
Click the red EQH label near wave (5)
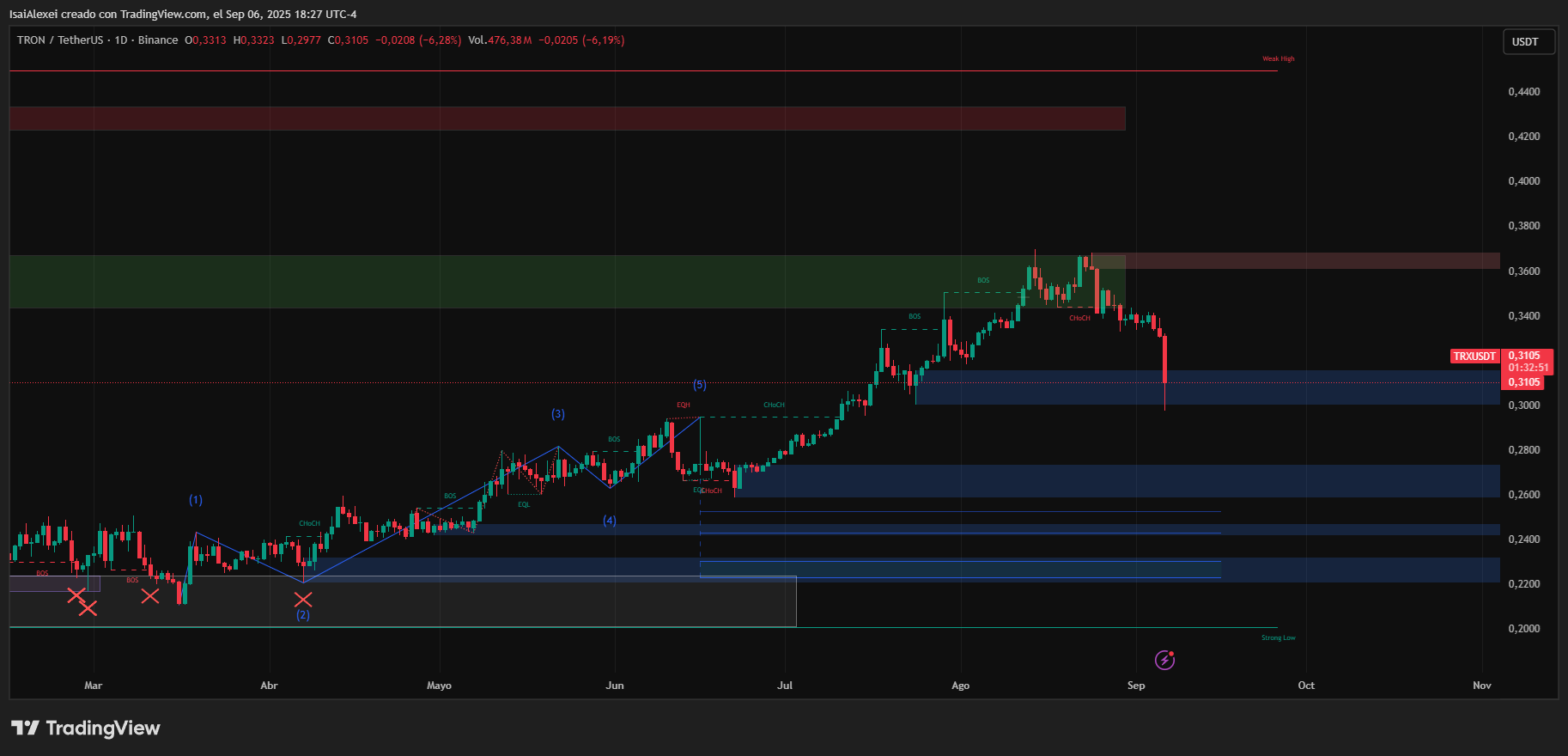(x=684, y=405)
